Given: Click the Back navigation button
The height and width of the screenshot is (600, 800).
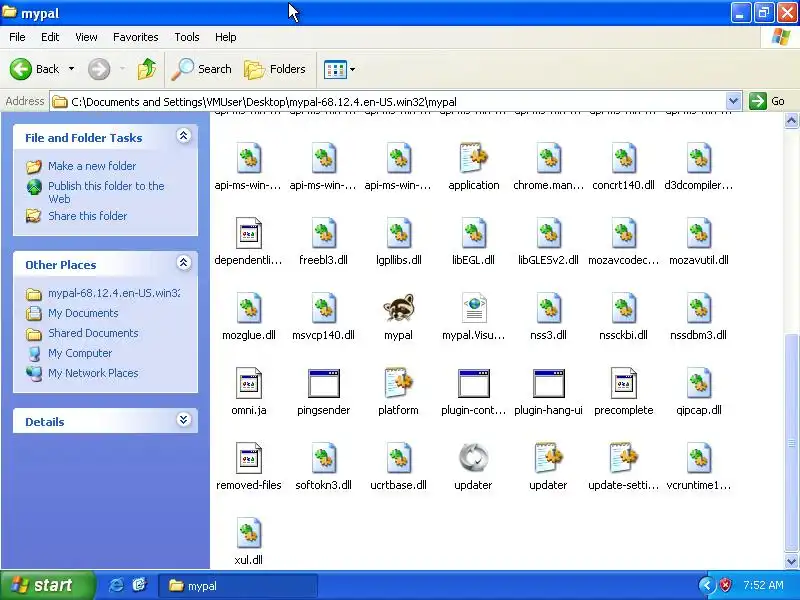Looking at the screenshot, I should (34, 69).
